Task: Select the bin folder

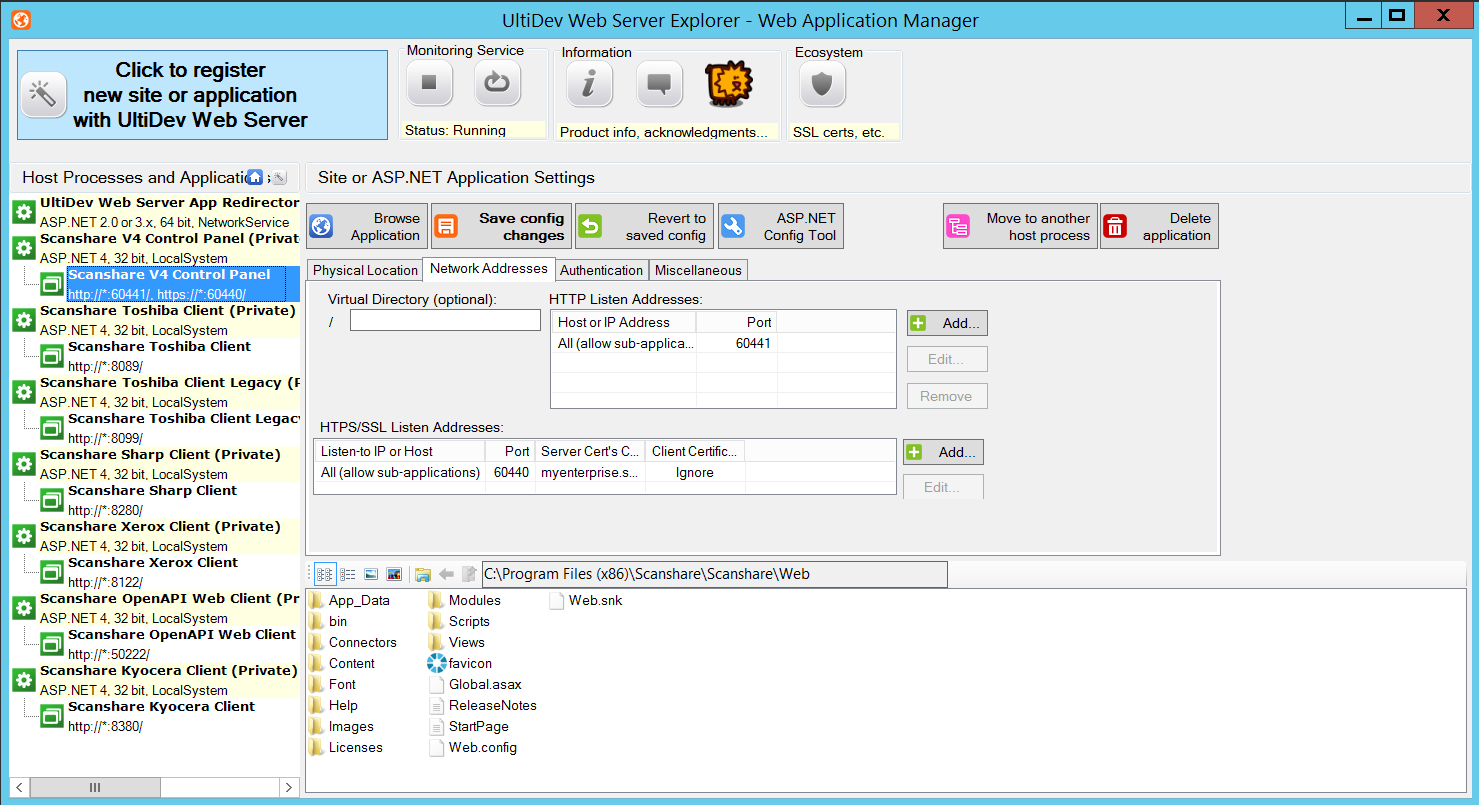Action: (x=328, y=621)
